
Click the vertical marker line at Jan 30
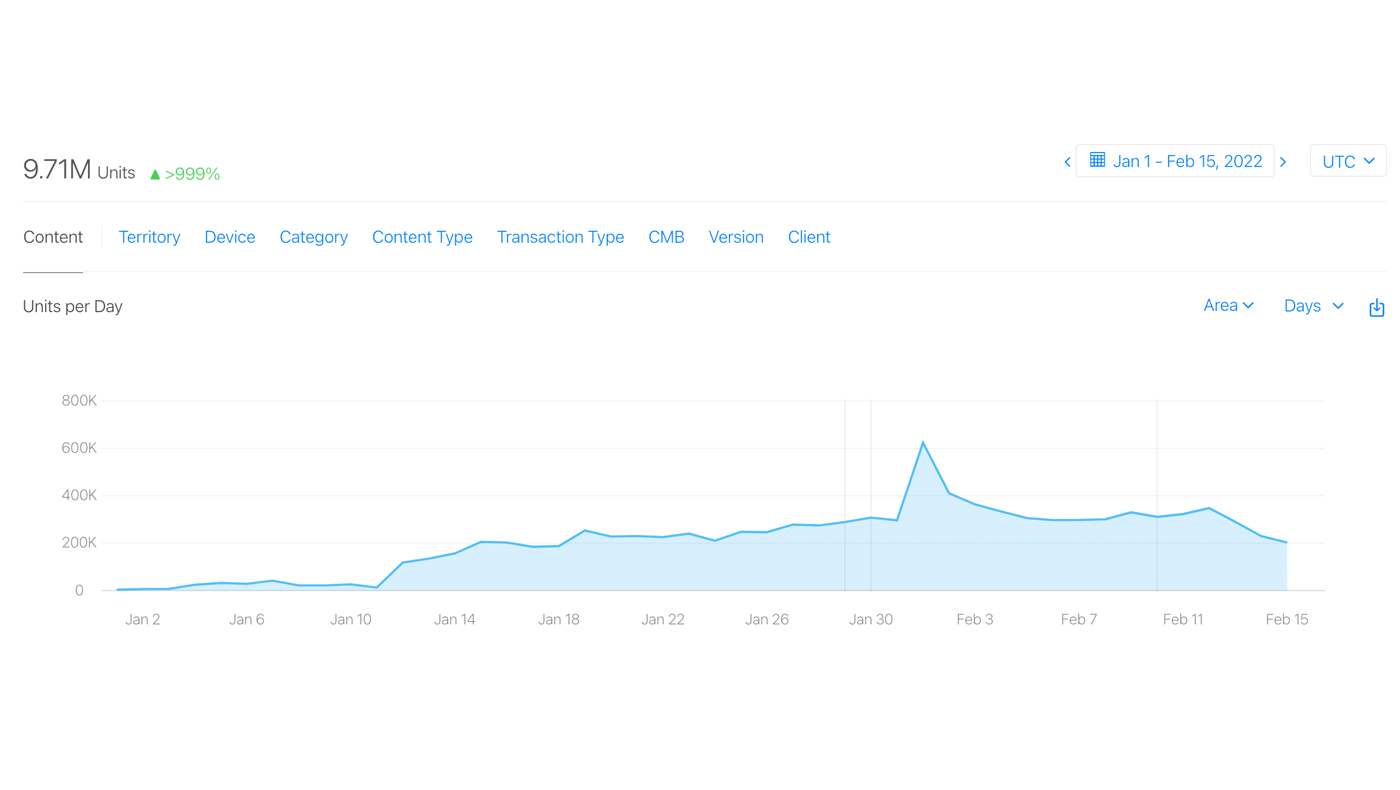(x=871, y=495)
